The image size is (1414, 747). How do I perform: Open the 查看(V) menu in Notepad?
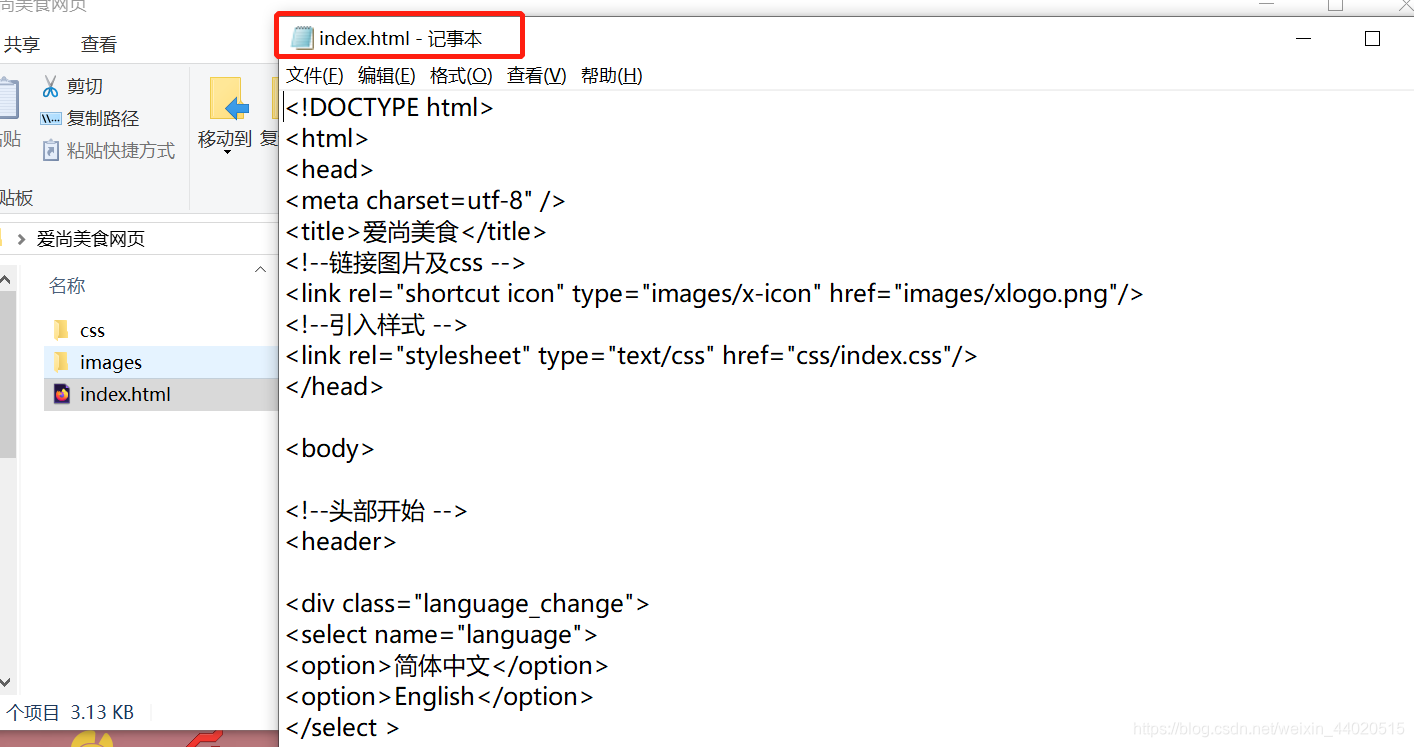[x=537, y=75]
